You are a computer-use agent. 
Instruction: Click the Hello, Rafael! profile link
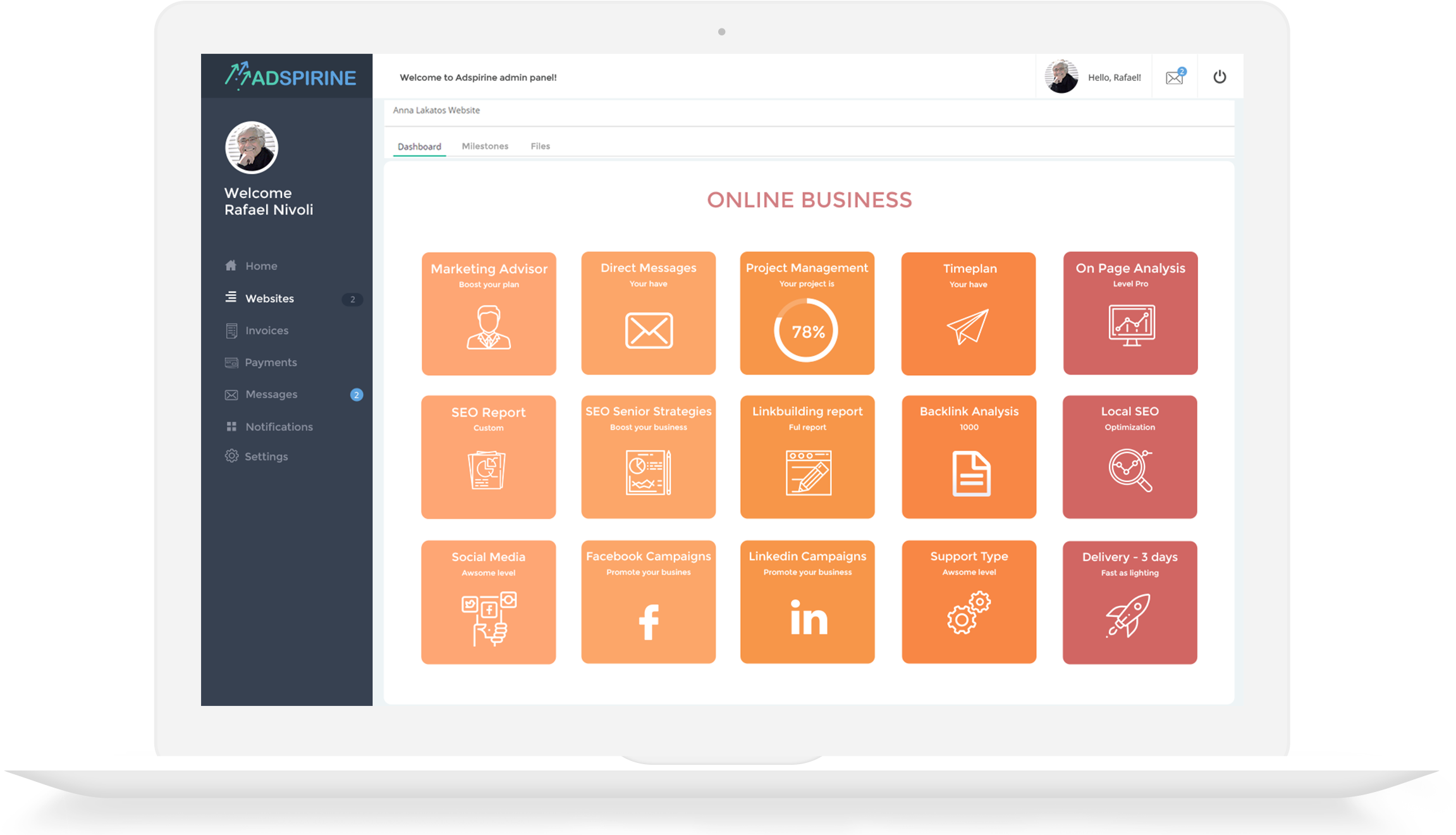[x=1113, y=78]
